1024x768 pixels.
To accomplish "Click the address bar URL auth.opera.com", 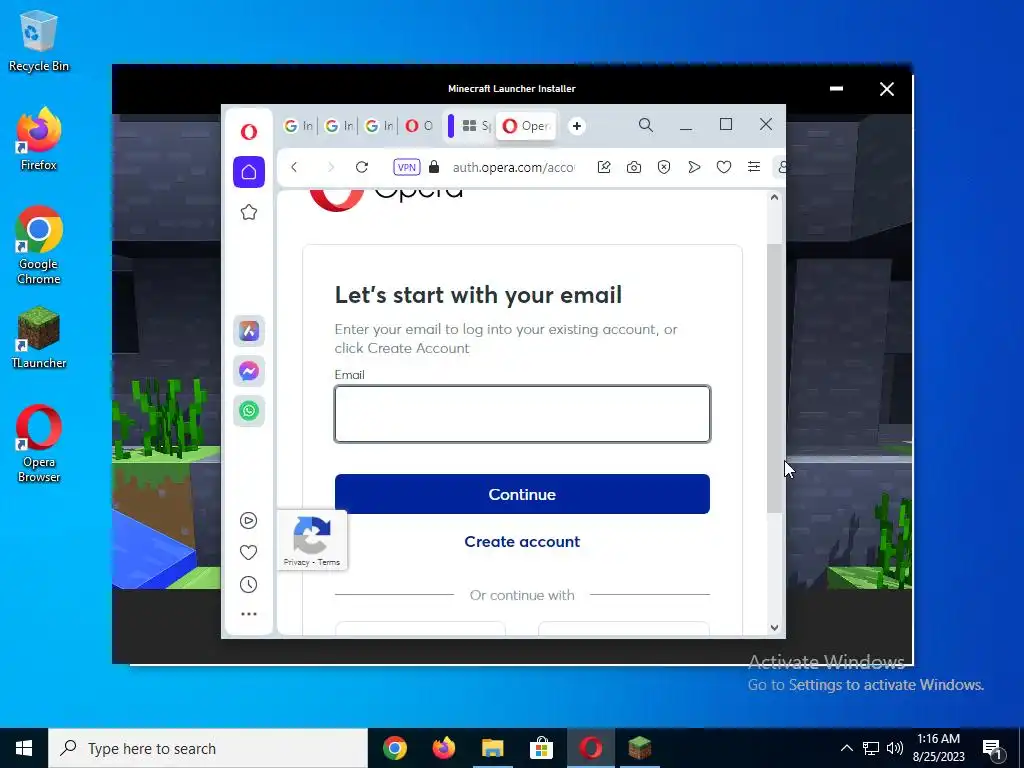I will (514, 167).
